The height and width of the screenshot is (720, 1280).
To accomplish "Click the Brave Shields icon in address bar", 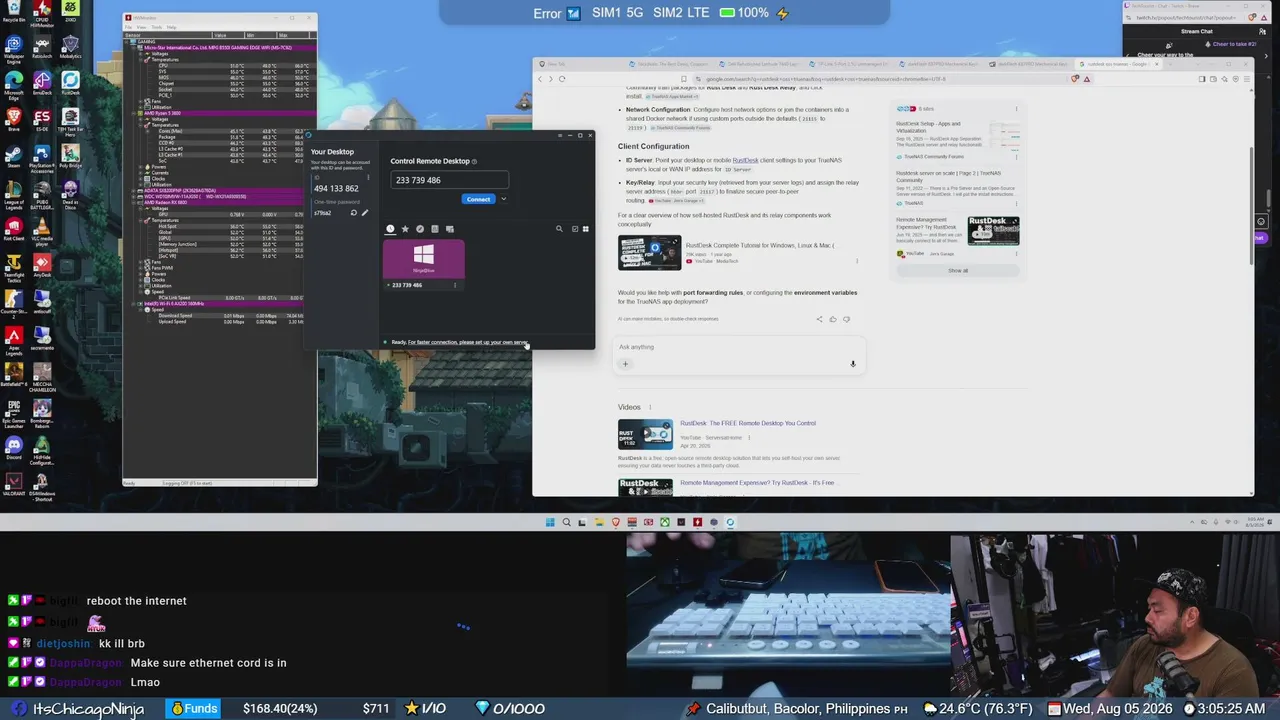I will pyautogui.click(x=1076, y=79).
